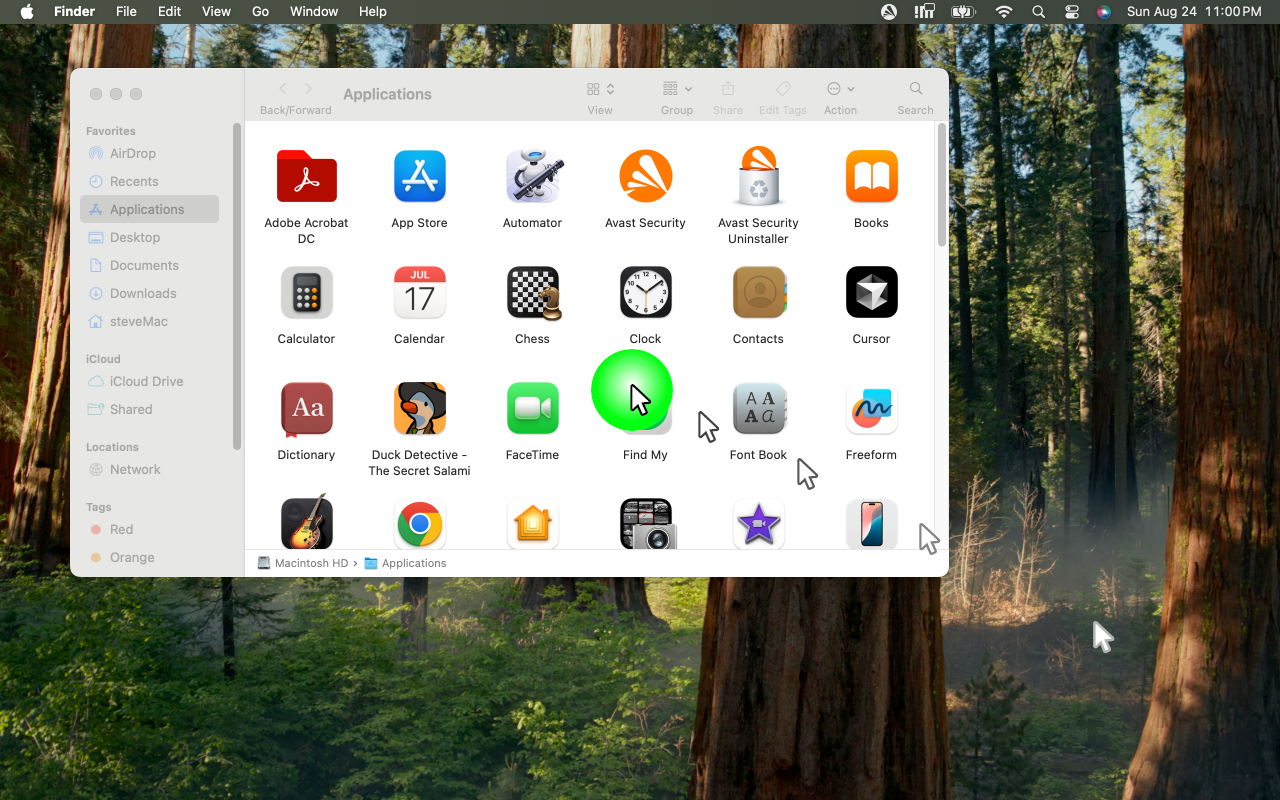Open Control Center in menu bar
Screen dimensions: 1280x800
pos(1072,11)
